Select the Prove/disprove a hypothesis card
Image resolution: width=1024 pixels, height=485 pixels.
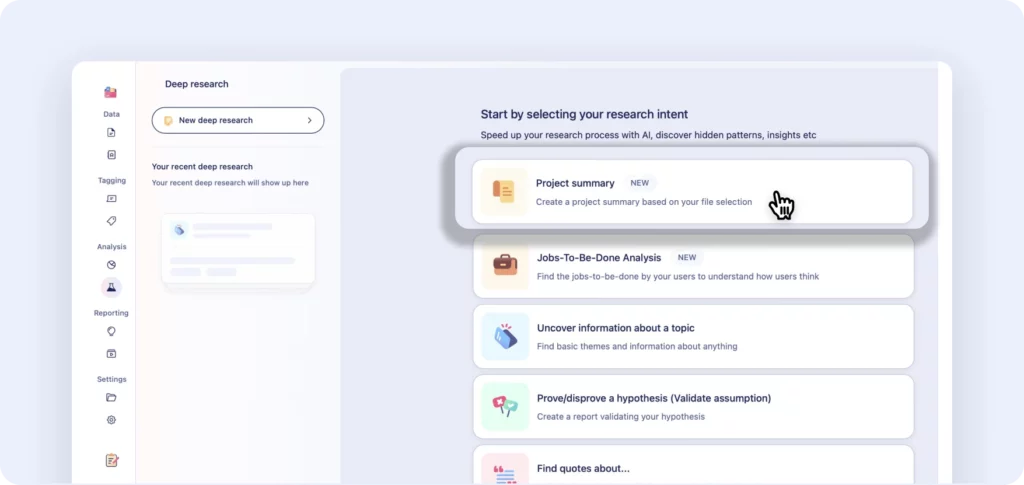[693, 406]
